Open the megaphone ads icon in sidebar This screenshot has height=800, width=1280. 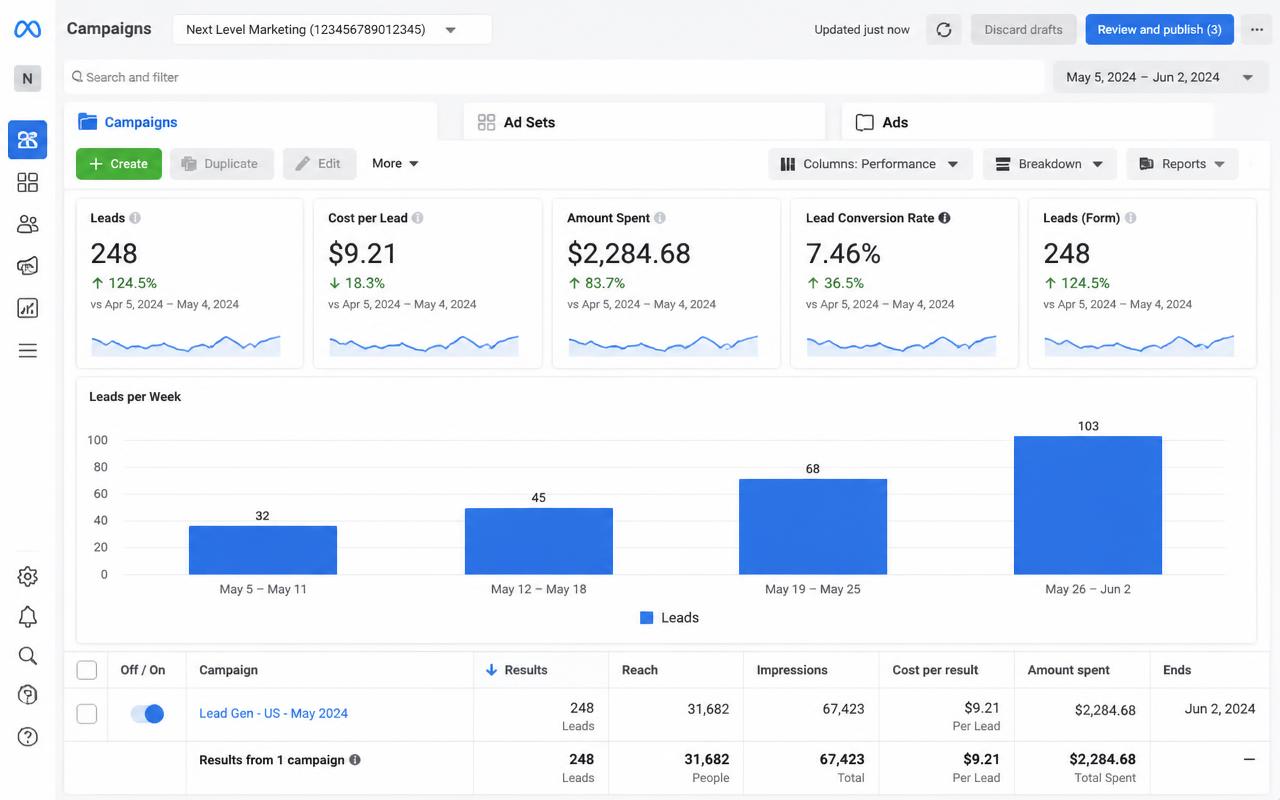click(x=27, y=266)
